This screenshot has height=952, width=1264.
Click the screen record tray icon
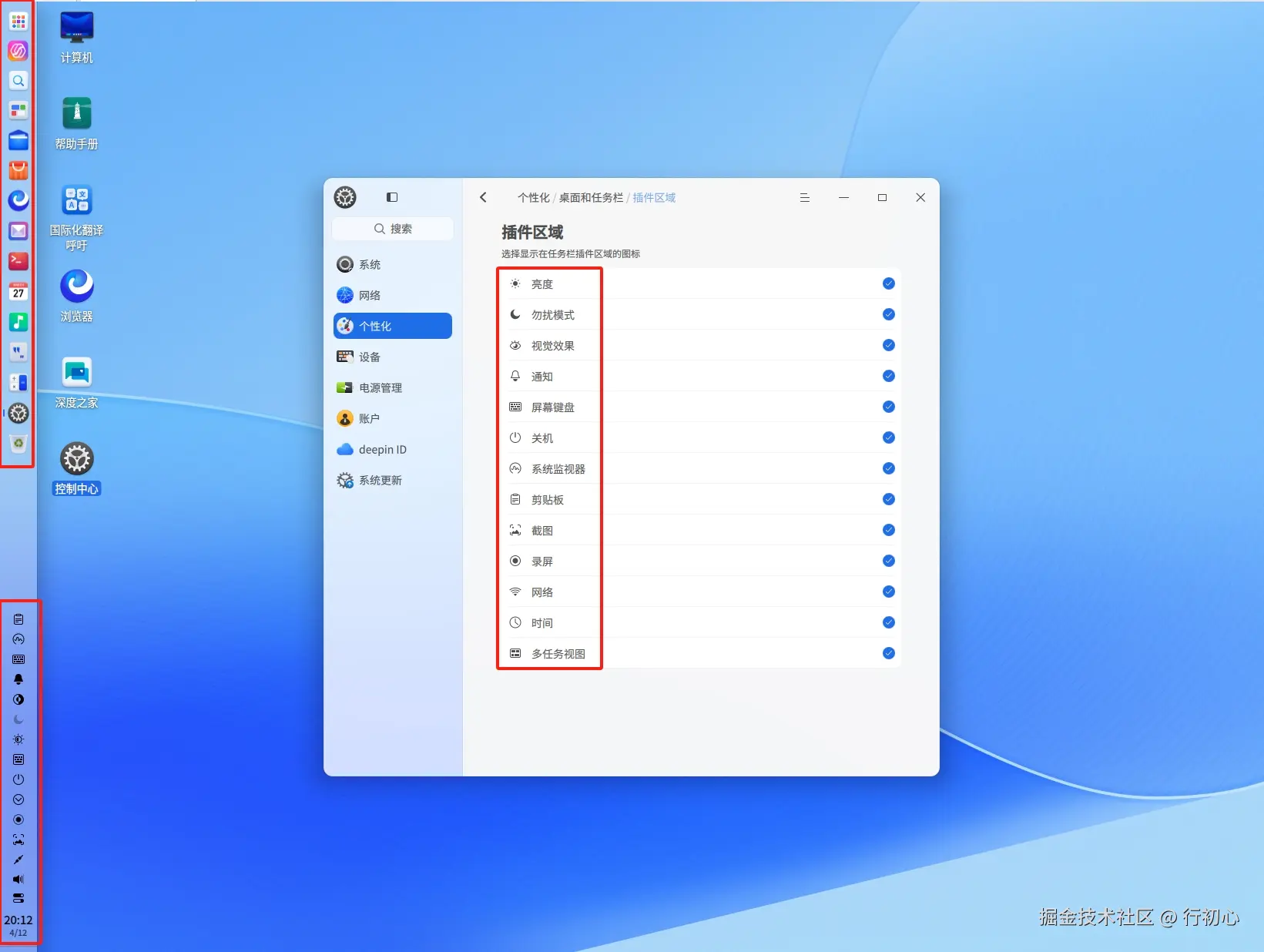(x=18, y=820)
